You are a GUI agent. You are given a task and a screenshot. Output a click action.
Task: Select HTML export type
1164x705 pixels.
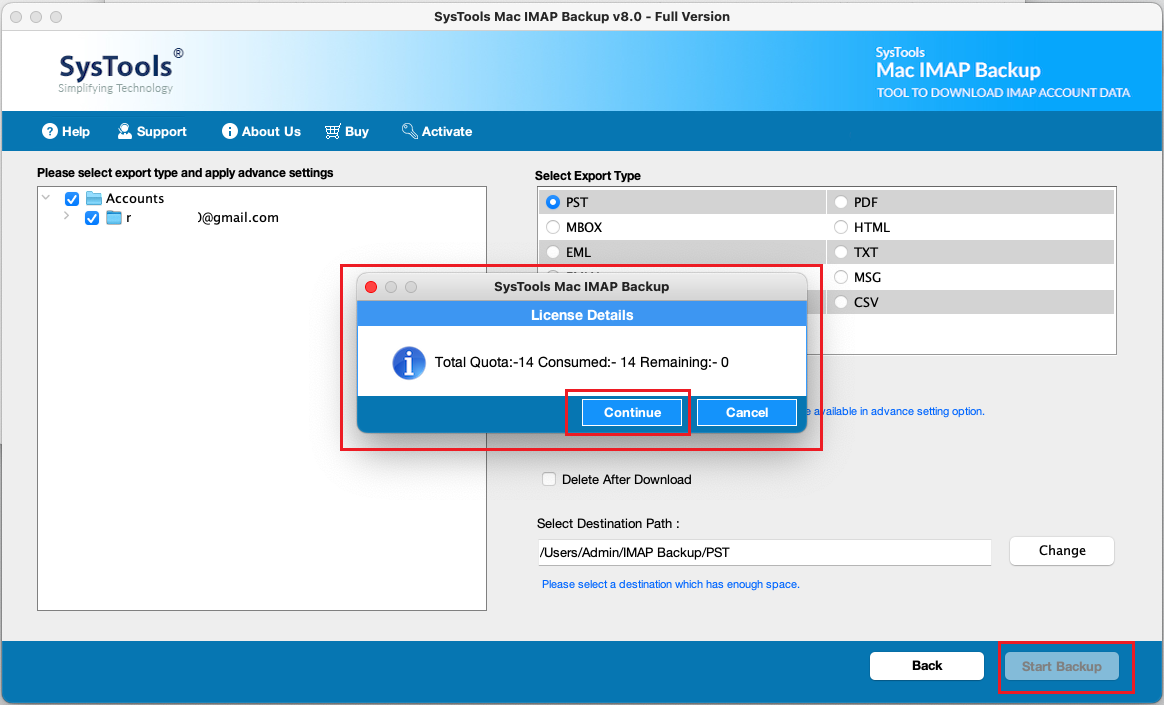840,227
